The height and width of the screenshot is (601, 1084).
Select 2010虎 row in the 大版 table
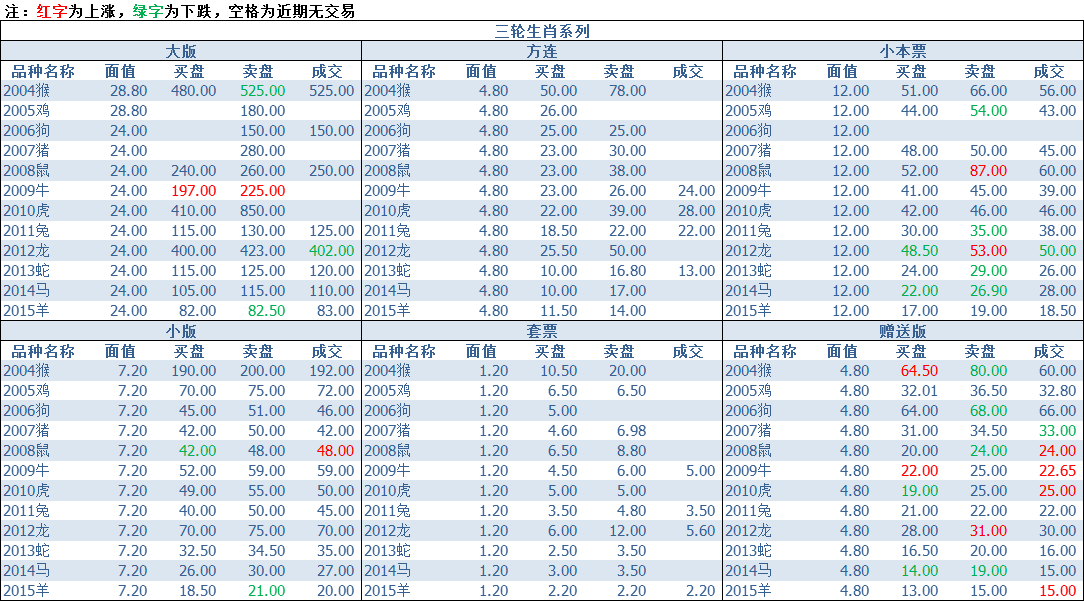(x=181, y=211)
